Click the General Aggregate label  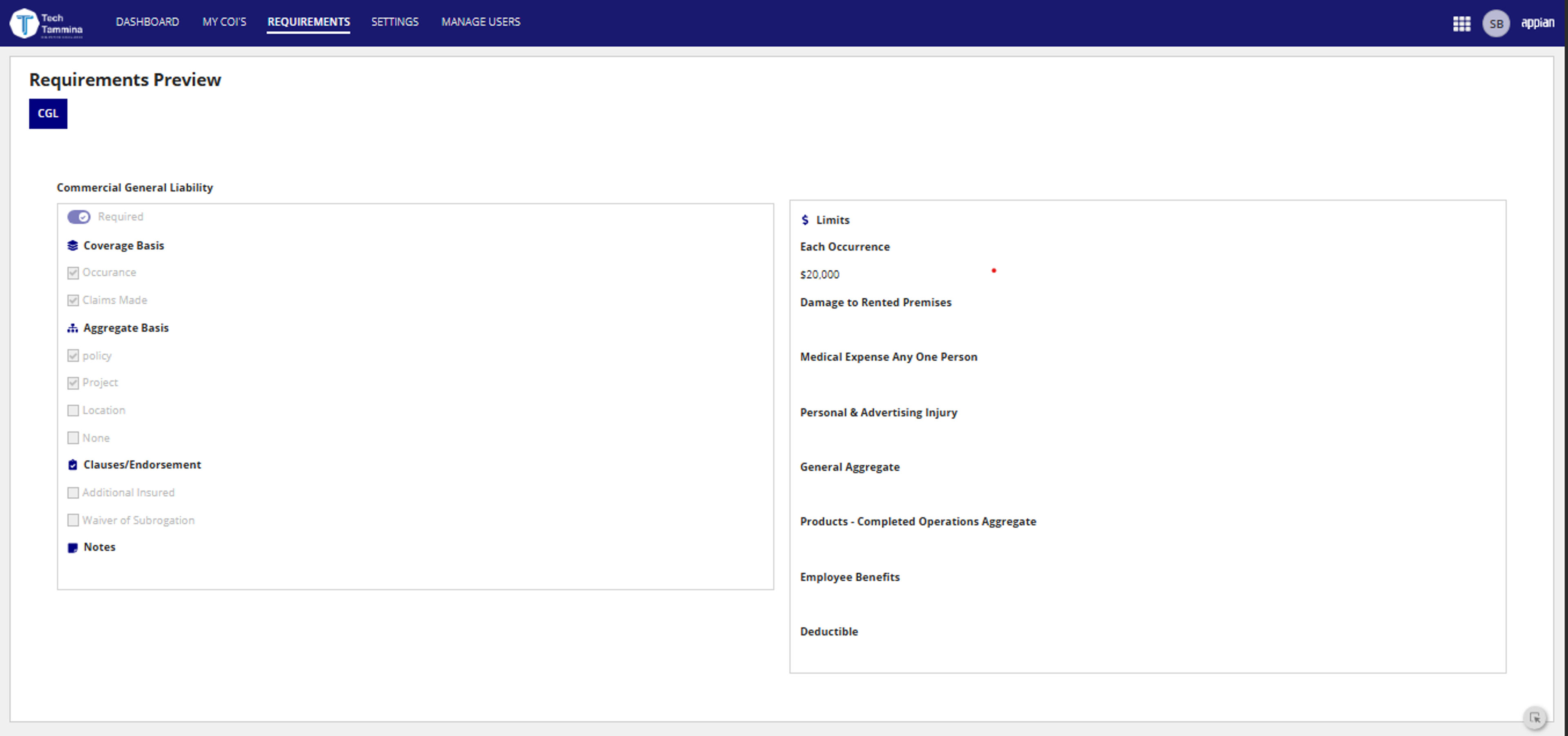pyautogui.click(x=849, y=467)
